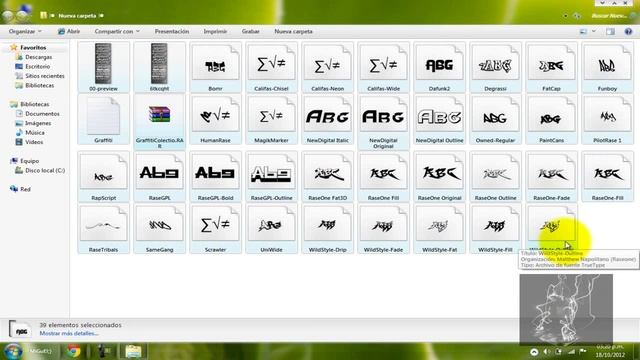Screen dimensions: 640x360
Task: Select the Scrawler font file
Action: point(215,229)
